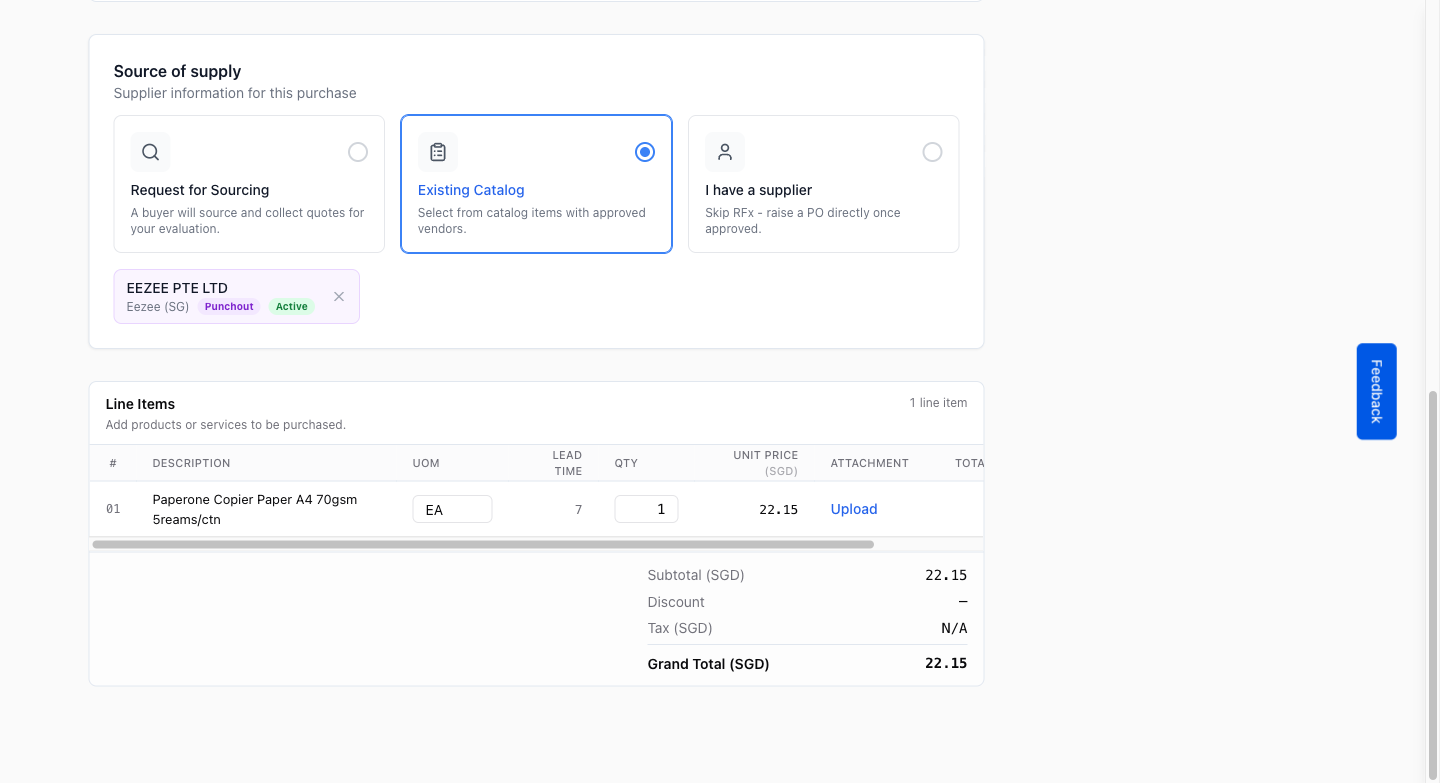
Task: Click the EEZEE PTE LTD supplier name
Action: tap(177, 288)
